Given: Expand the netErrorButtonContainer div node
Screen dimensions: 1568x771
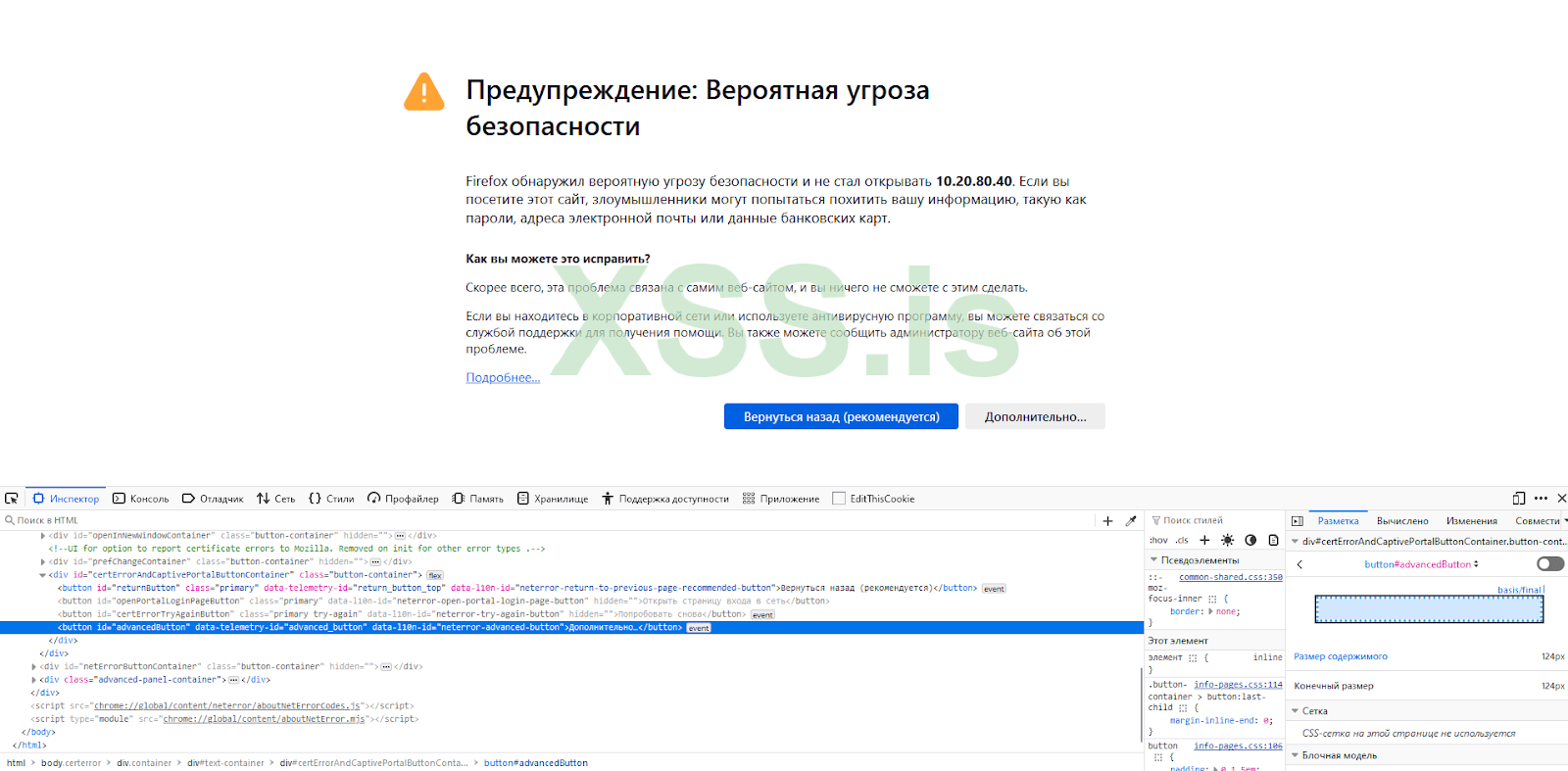Looking at the screenshot, I should (x=34, y=667).
